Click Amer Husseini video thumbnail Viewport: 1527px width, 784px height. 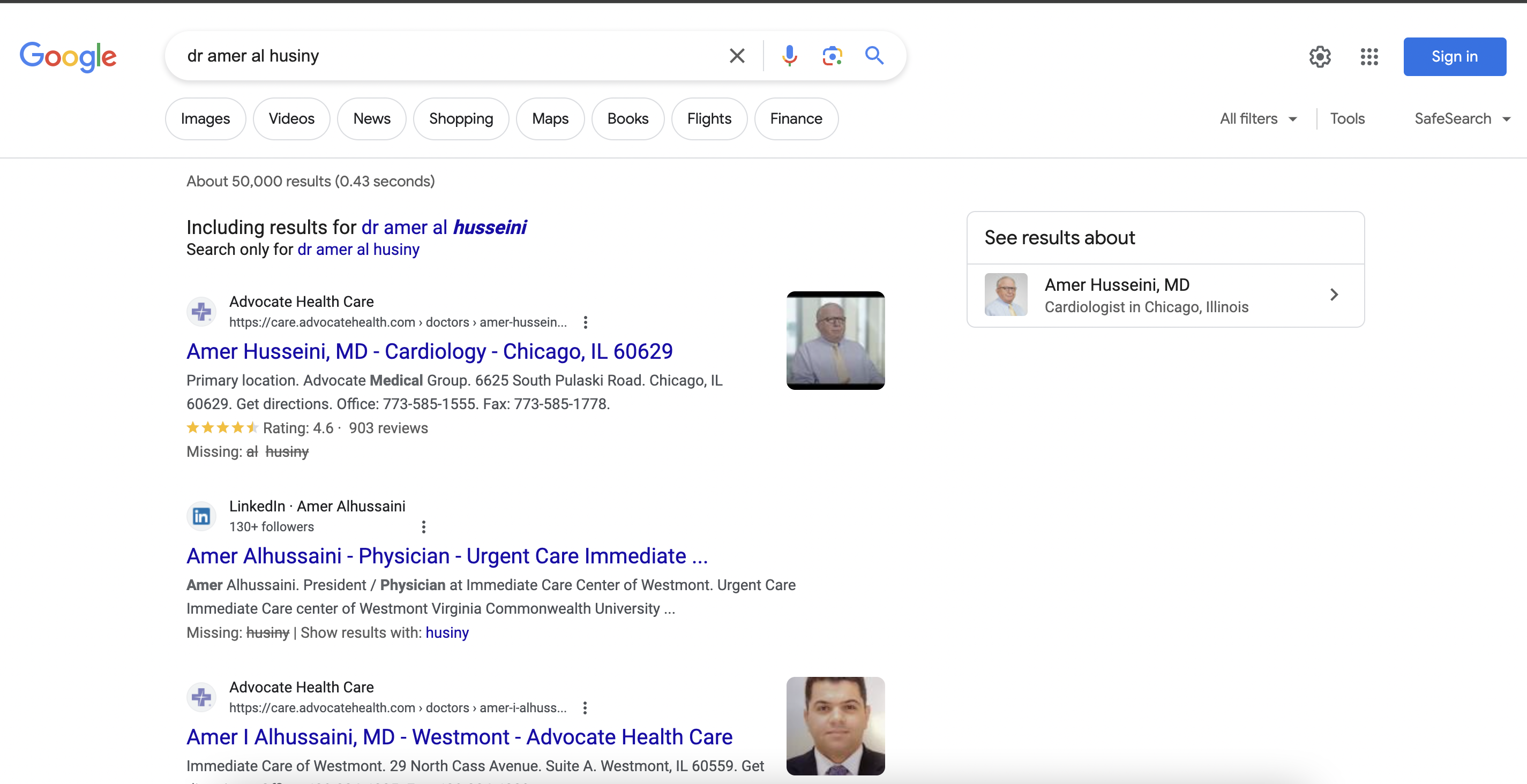tap(835, 340)
